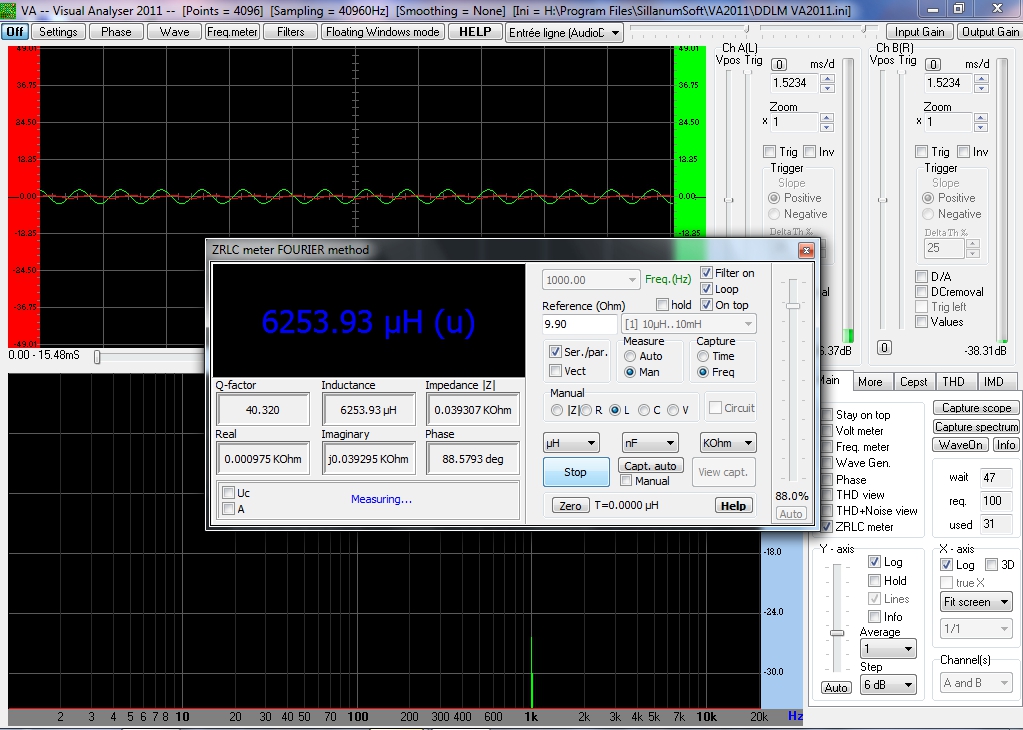
Task: Click the Input Gain button
Action: [919, 32]
